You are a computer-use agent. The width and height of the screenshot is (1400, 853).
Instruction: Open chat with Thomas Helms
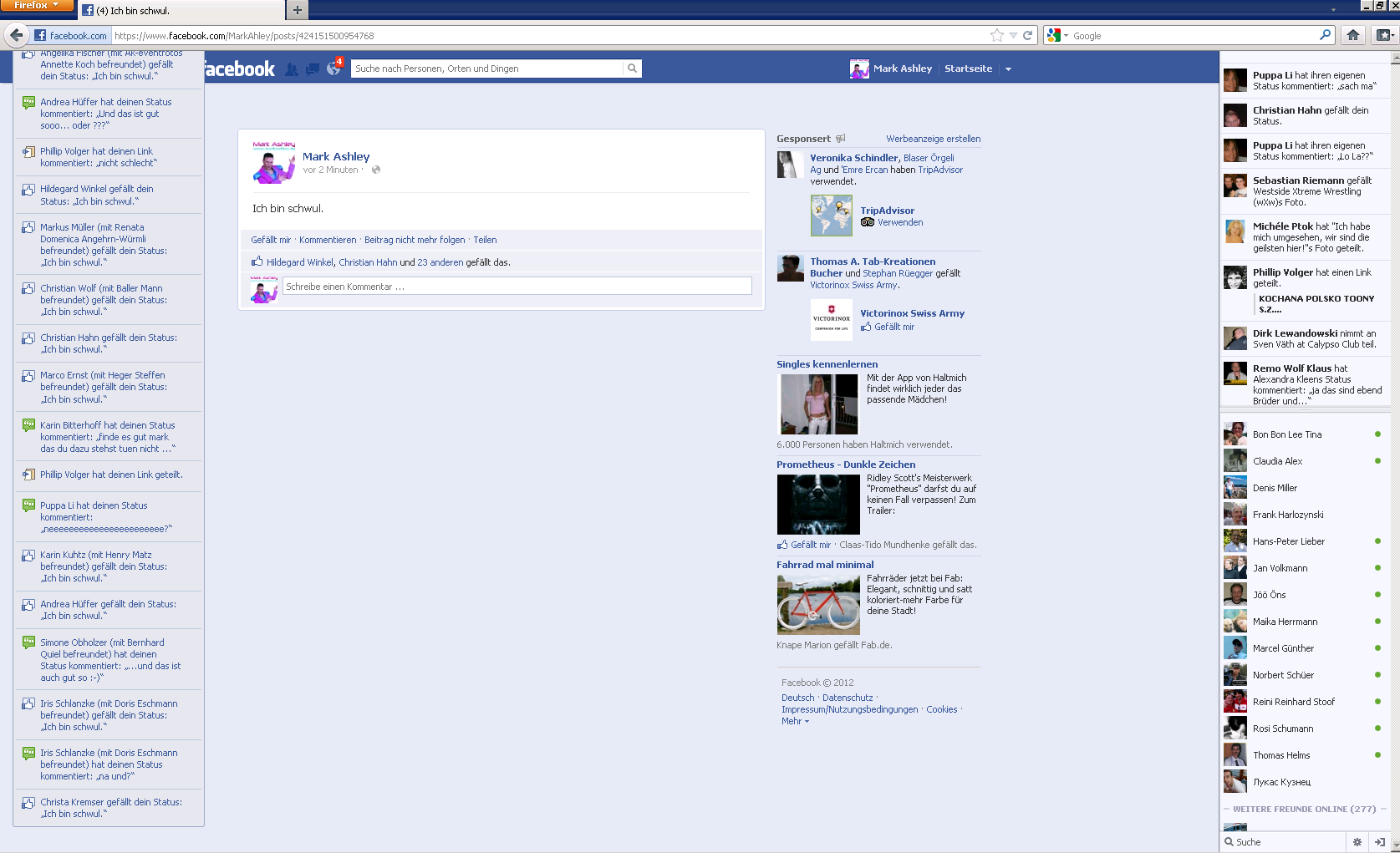click(1304, 755)
